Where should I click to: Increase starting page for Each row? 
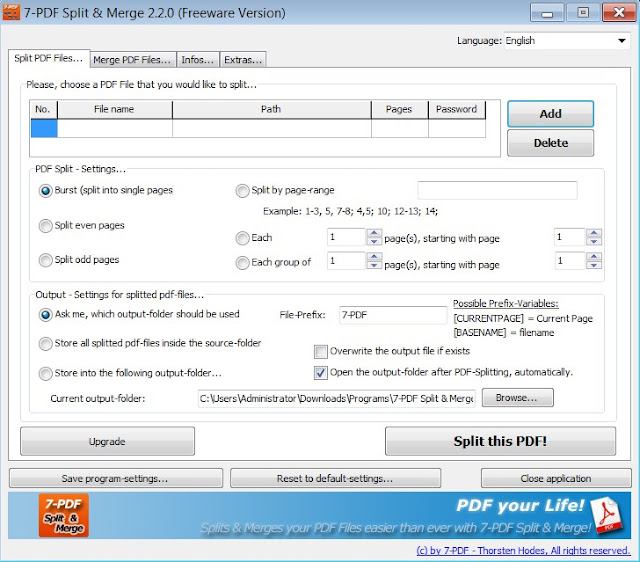[x=594, y=233]
